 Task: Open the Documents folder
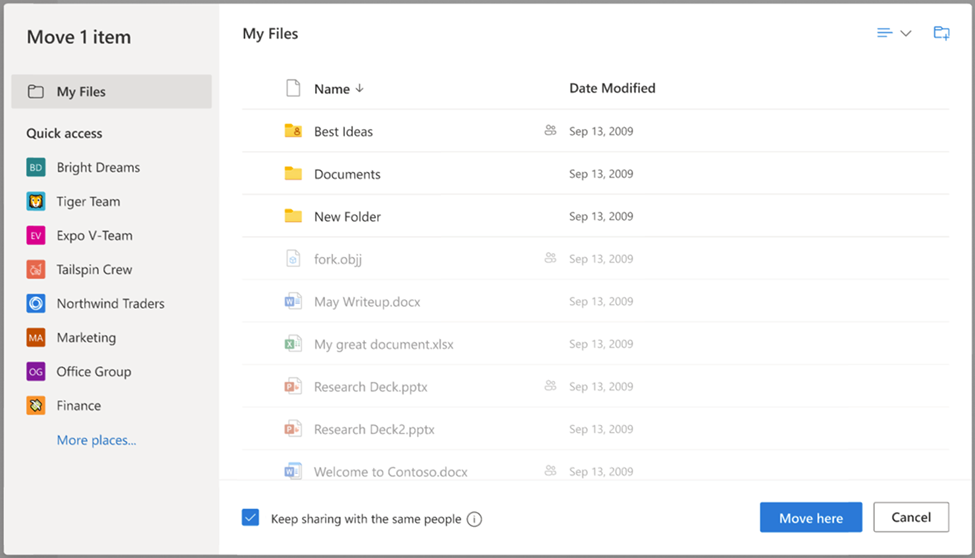[x=347, y=174]
